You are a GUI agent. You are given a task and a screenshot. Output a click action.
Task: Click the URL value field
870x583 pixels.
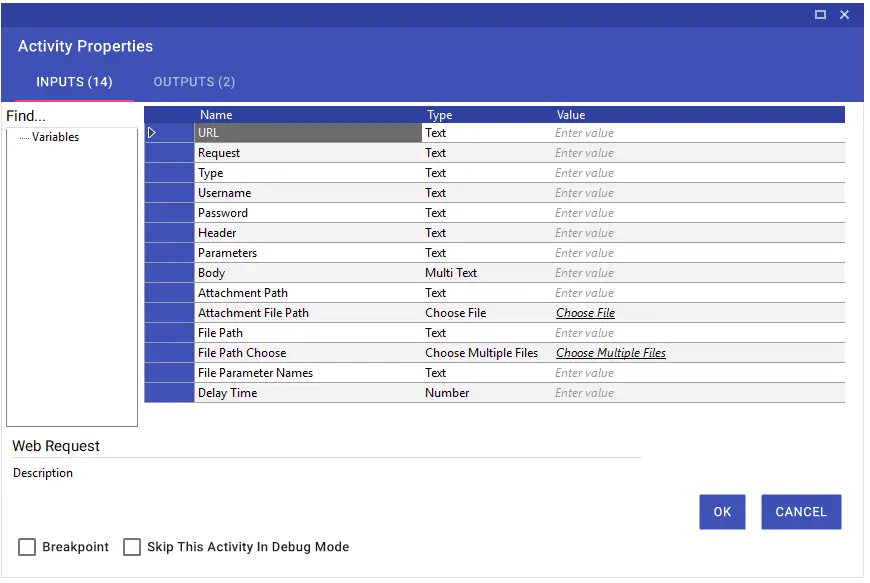(x=698, y=133)
